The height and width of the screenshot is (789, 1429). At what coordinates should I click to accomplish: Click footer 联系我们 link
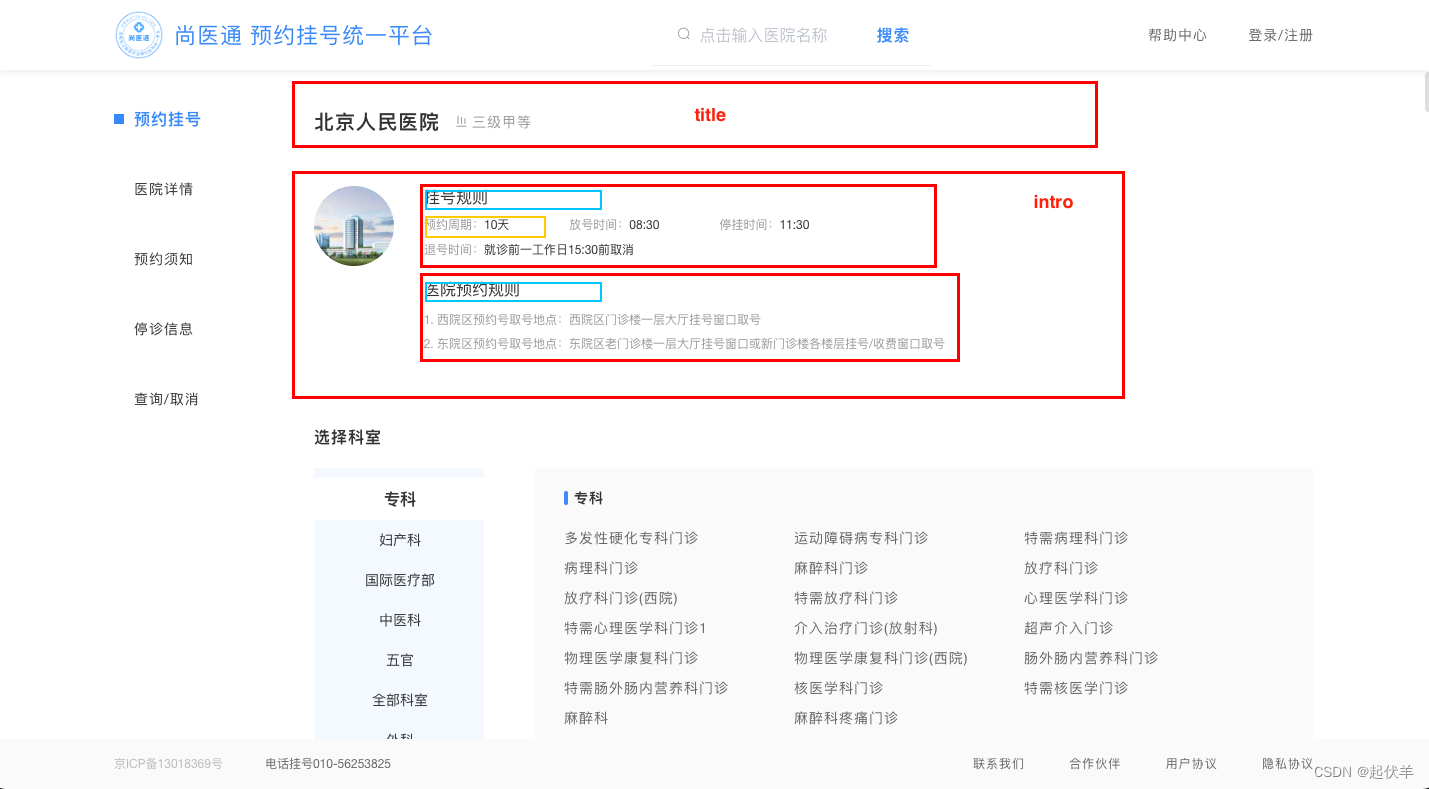[x=998, y=764]
